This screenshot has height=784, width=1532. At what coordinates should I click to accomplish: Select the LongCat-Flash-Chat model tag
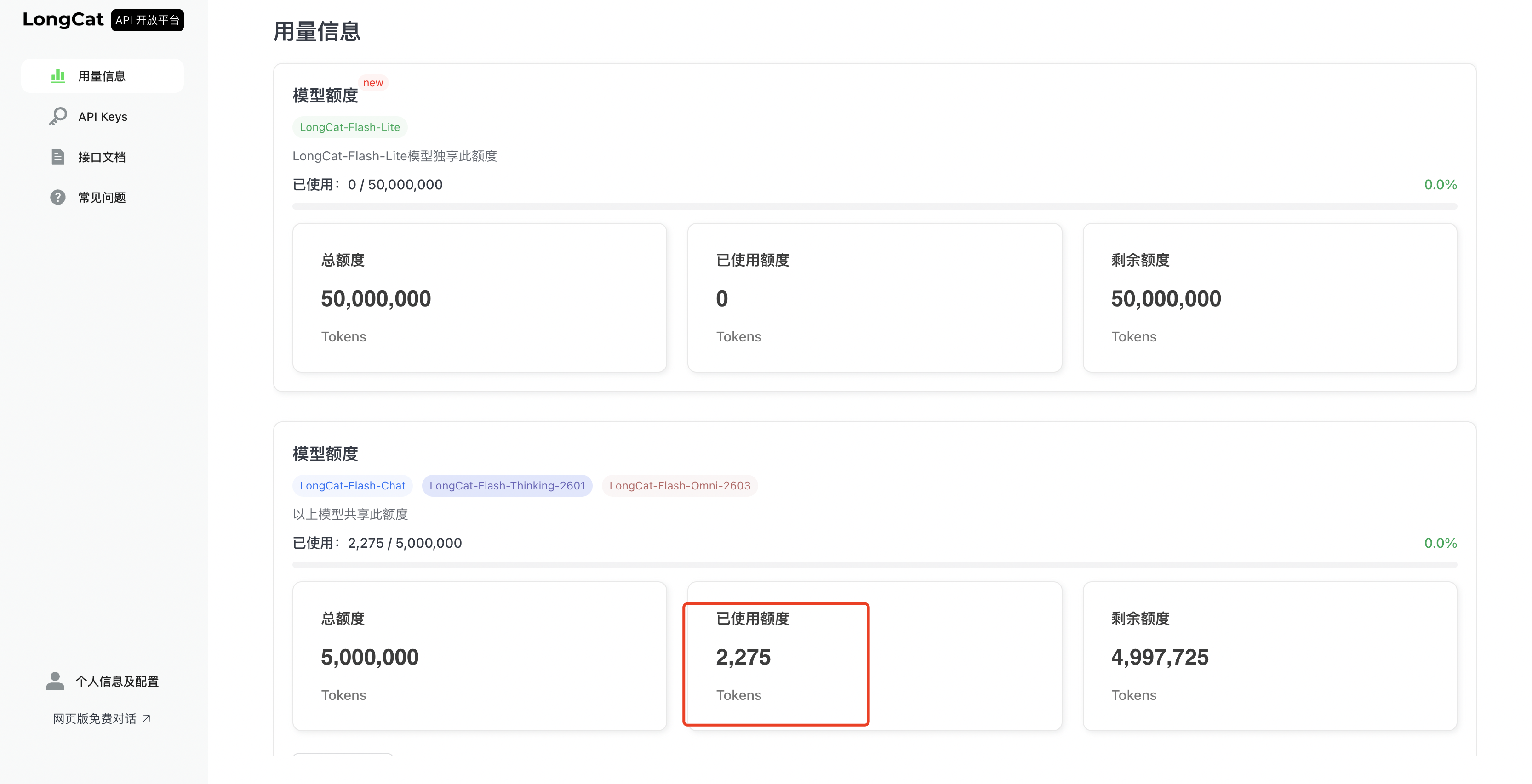coord(352,486)
